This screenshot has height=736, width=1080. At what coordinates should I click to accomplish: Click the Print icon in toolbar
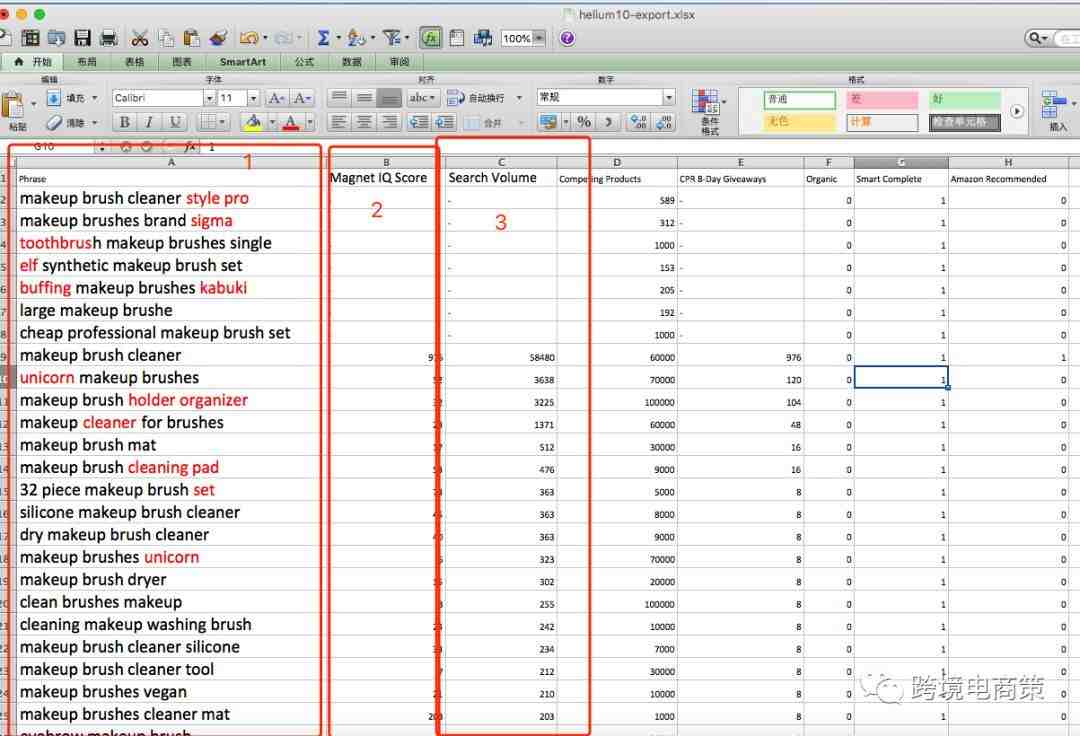point(109,38)
